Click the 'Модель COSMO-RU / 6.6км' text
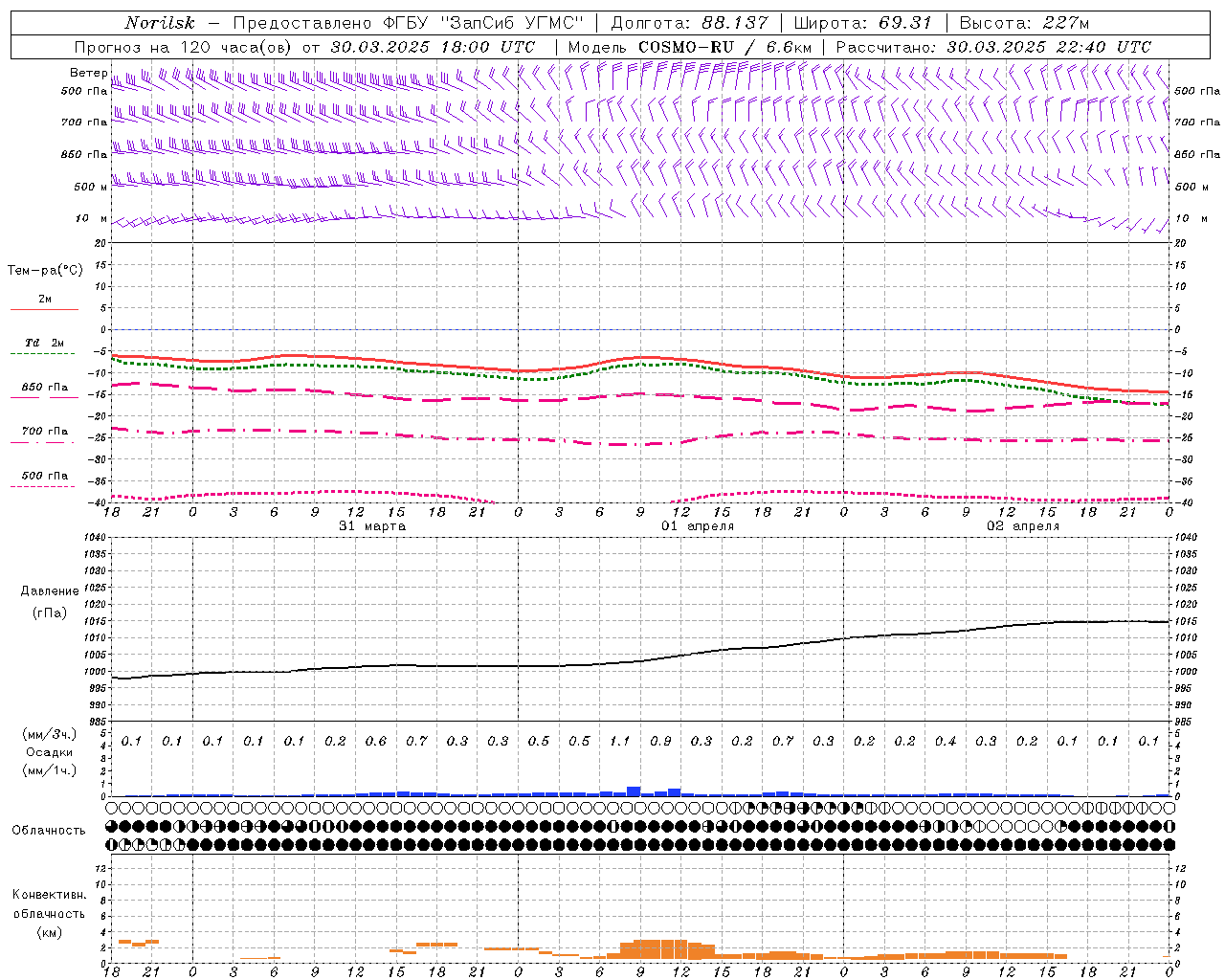The image size is (1225, 980). click(x=690, y=47)
